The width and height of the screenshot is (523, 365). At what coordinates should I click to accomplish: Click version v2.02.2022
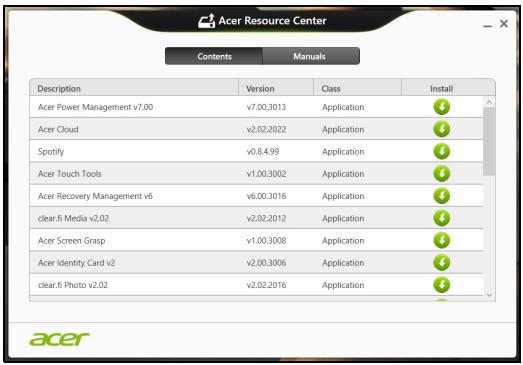point(266,129)
